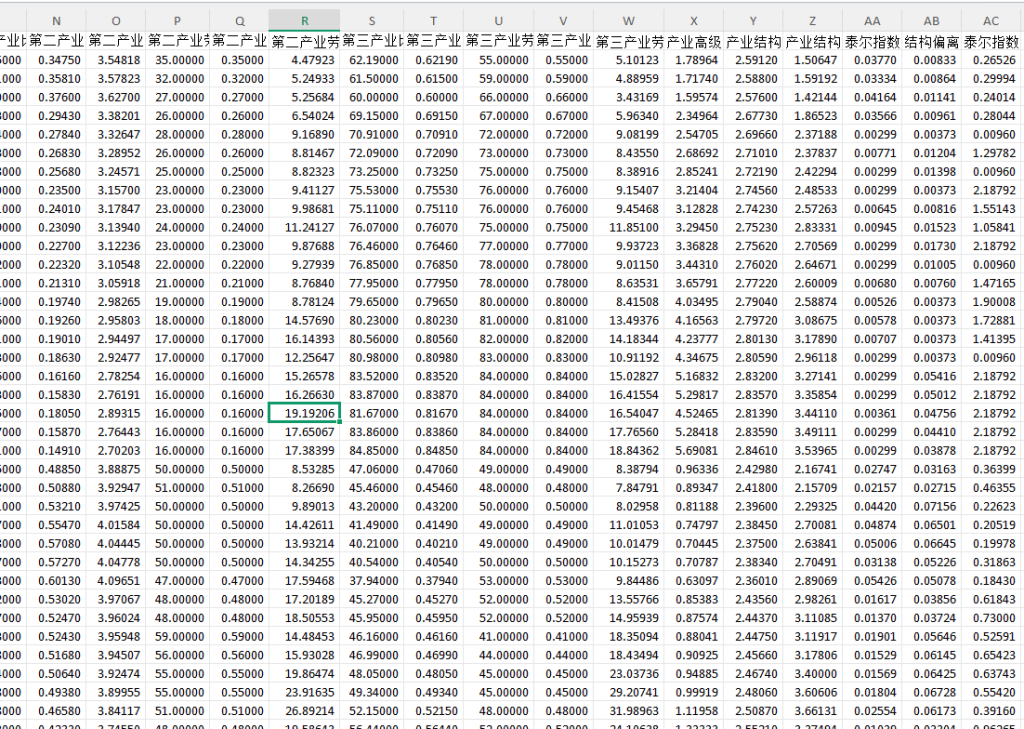Click the selected cell 19.19206
The image size is (1024, 729).
(304, 413)
